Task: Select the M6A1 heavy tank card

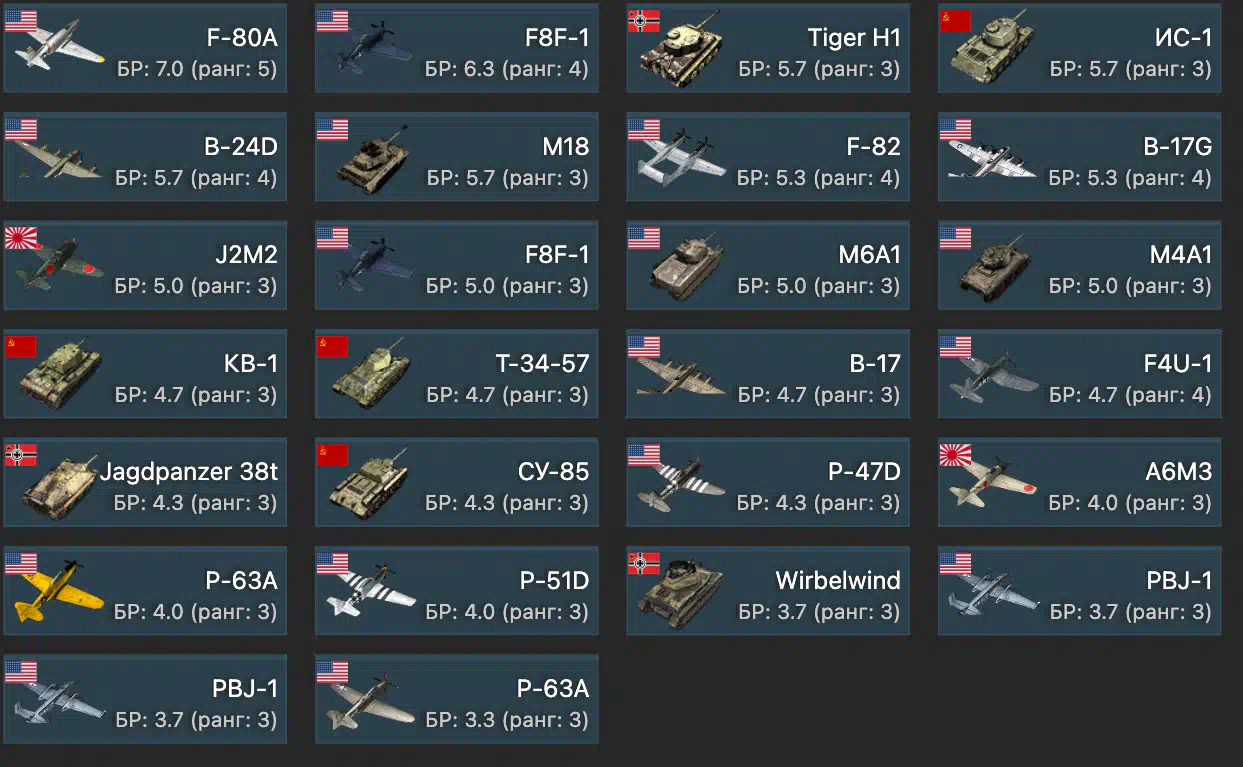Action: point(768,266)
